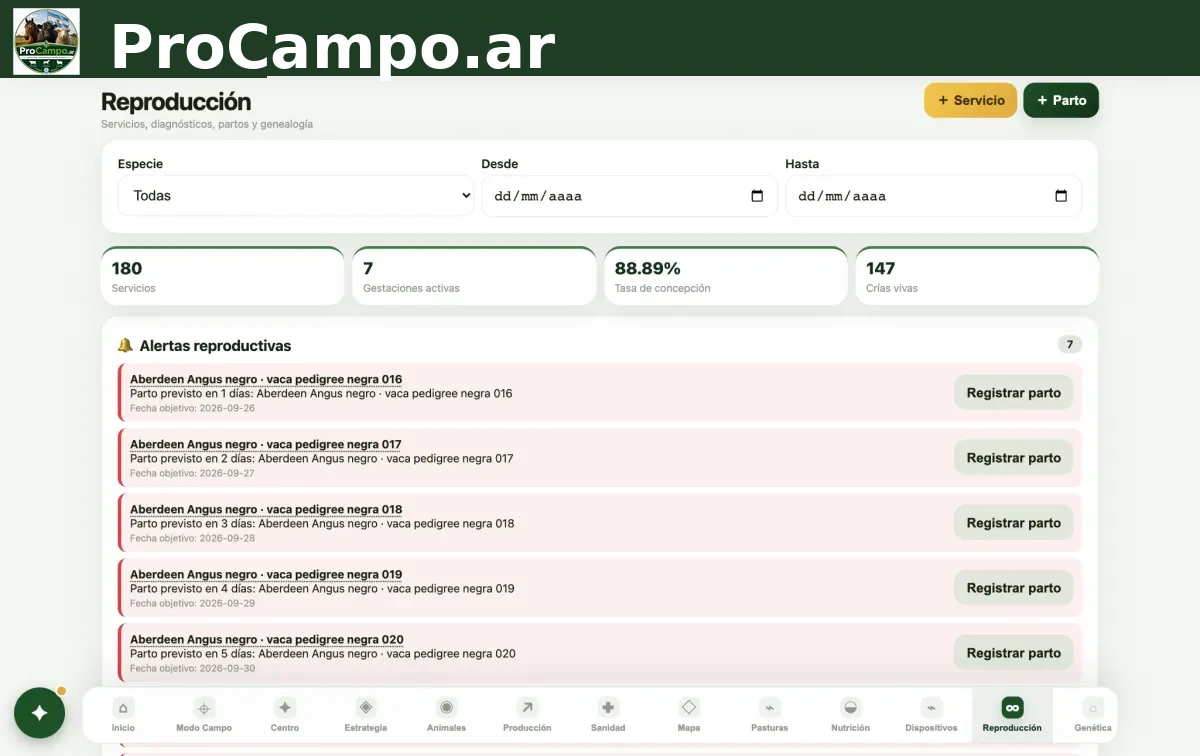Click the ProCampo logo image
The height and width of the screenshot is (756, 1200).
point(46,41)
